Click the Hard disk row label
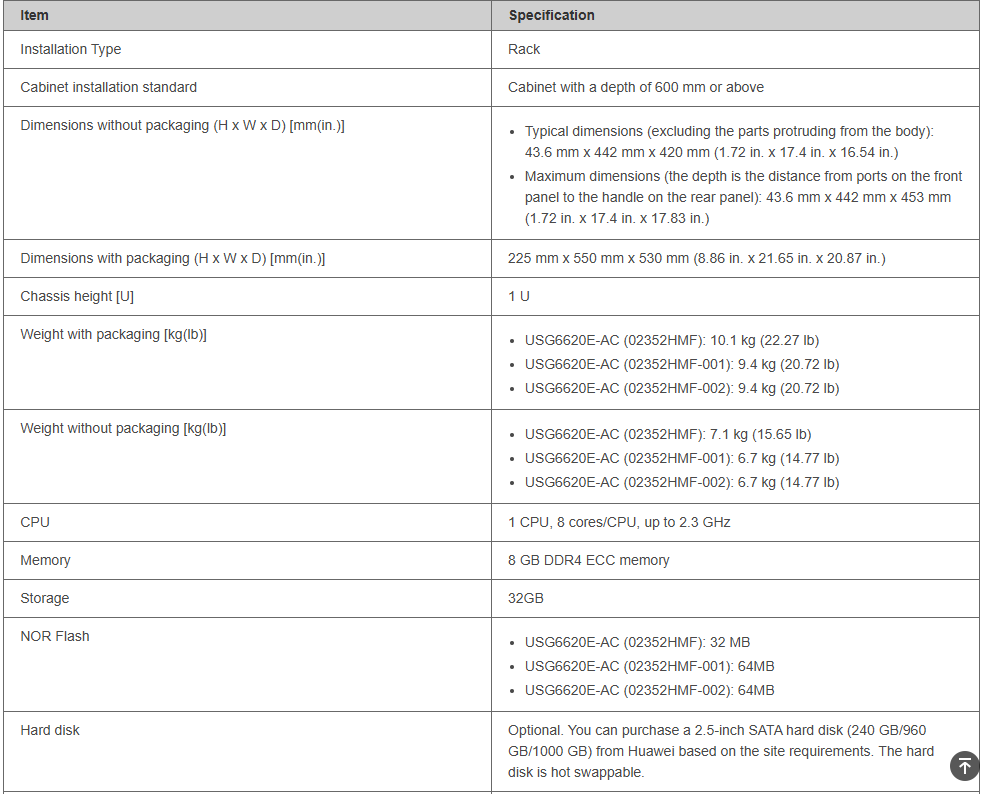Viewport: 987px width, 794px height. tap(50, 730)
